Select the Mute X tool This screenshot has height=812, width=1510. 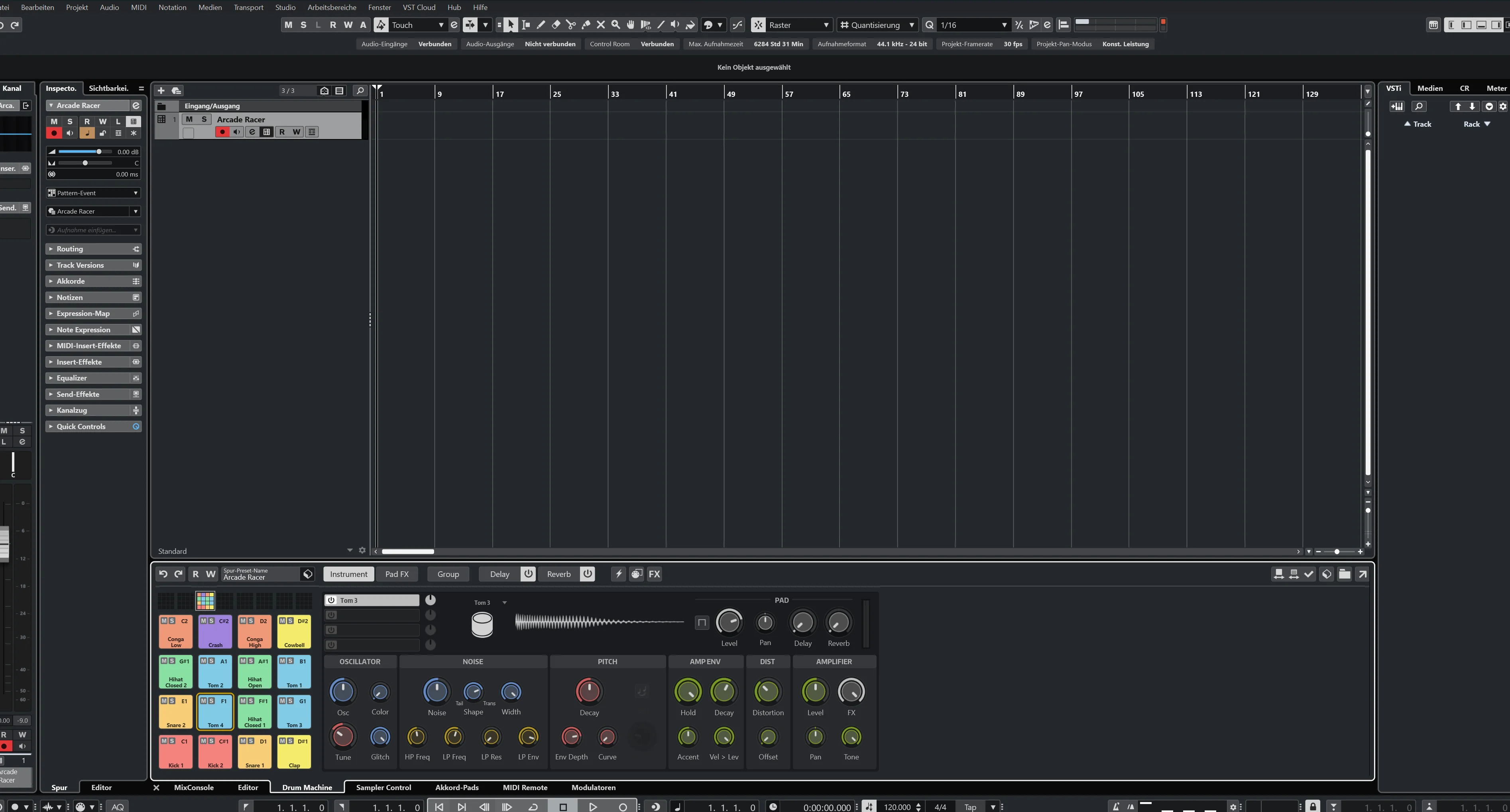tap(600, 25)
